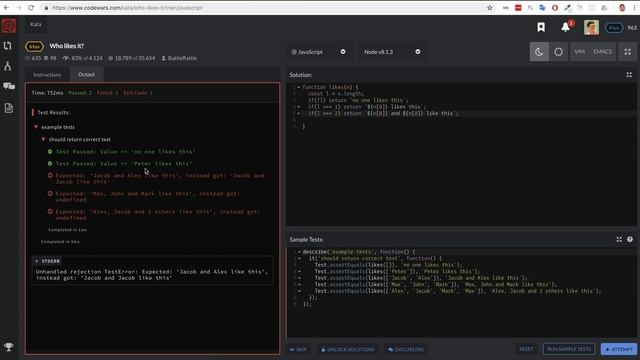Fold the 'function likes' code block
This screenshot has height=360, width=640.
click(x=299, y=87)
